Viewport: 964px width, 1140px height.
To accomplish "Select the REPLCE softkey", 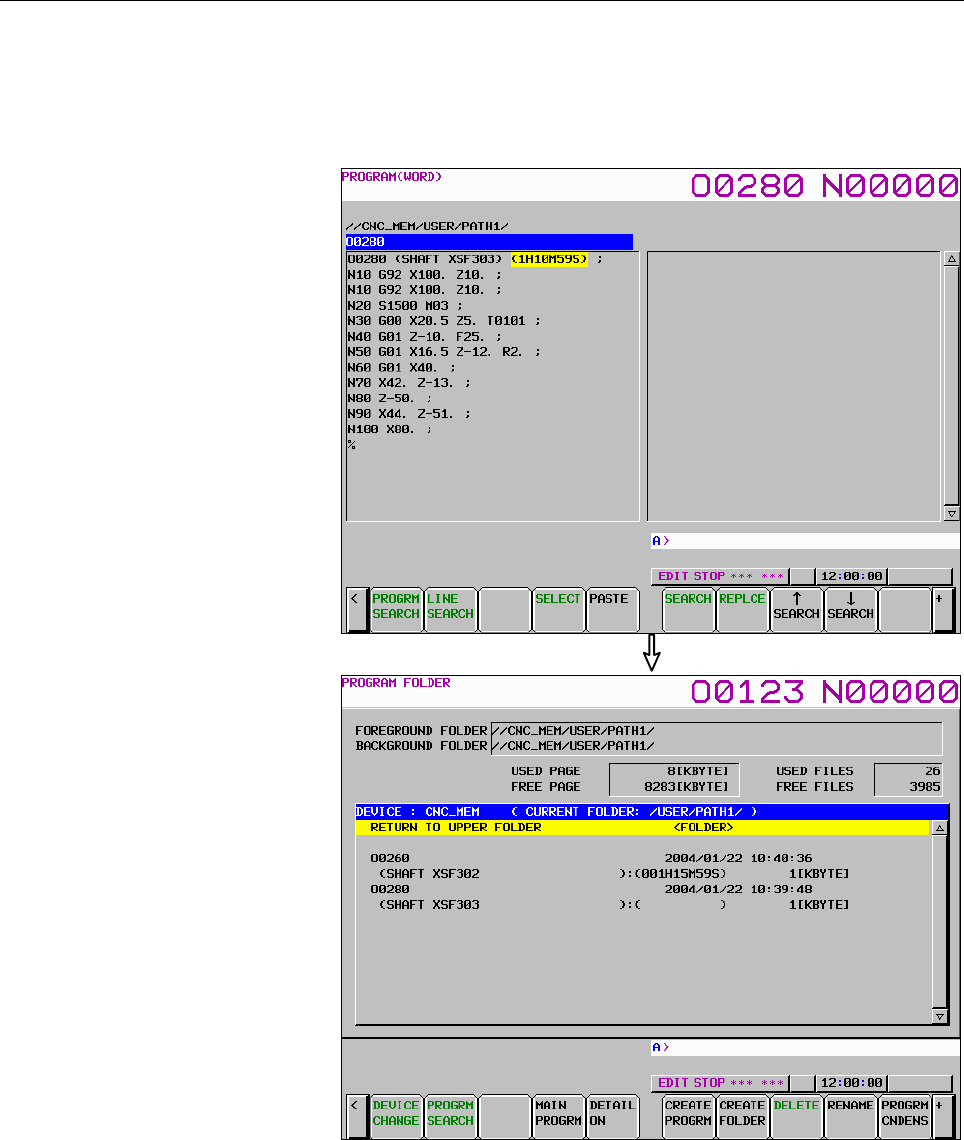I will tap(742, 609).
